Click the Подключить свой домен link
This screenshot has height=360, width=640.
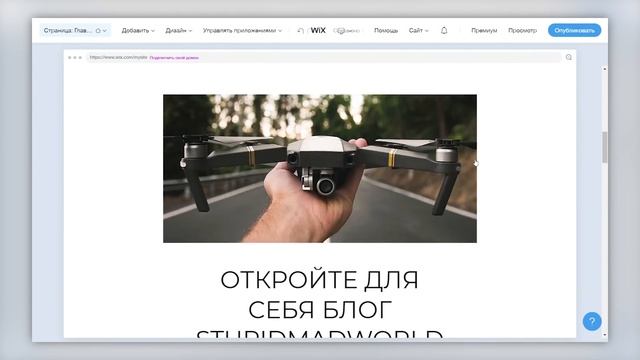pos(174,58)
